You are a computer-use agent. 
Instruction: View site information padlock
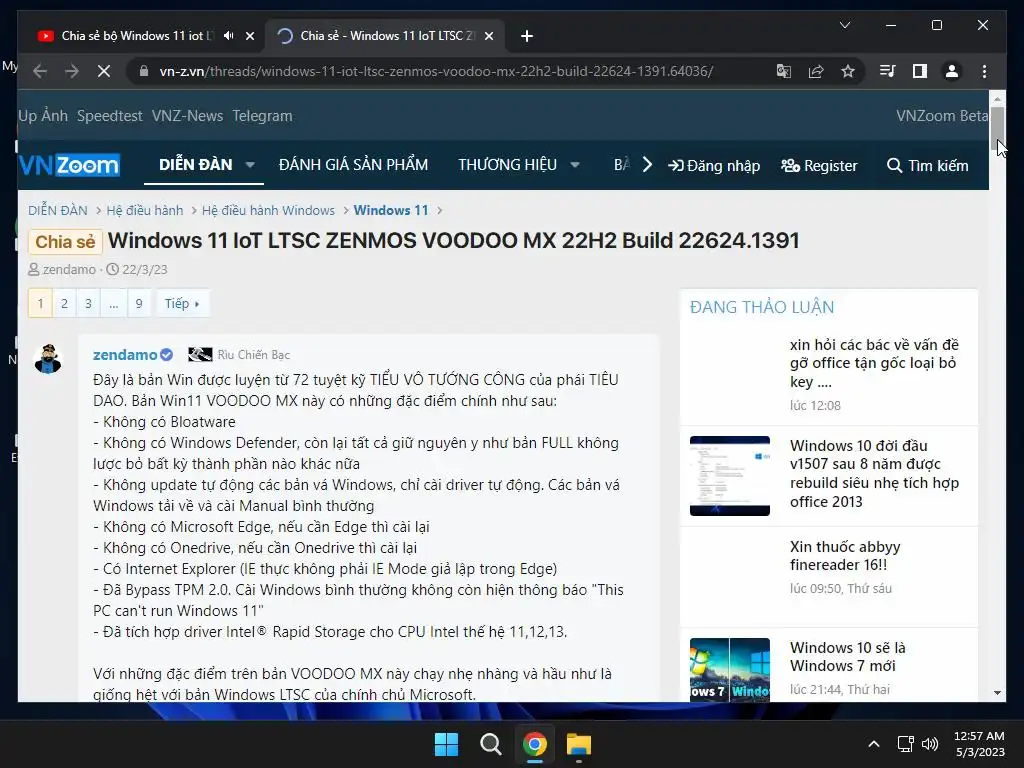coord(144,71)
